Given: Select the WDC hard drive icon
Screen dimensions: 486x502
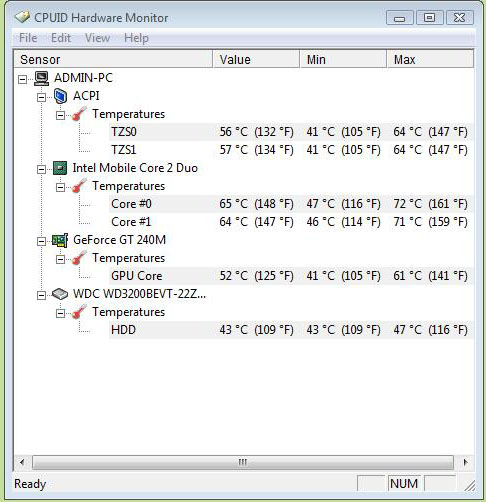Looking at the screenshot, I should pyautogui.click(x=60, y=294).
